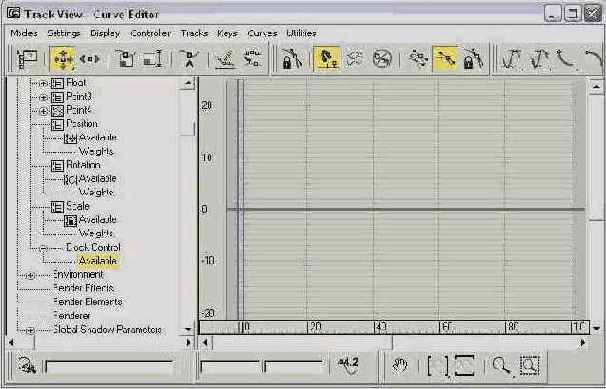This screenshot has width=606, height=389.
Task: Click the curve window scroll-right arrow
Action: 582,342
